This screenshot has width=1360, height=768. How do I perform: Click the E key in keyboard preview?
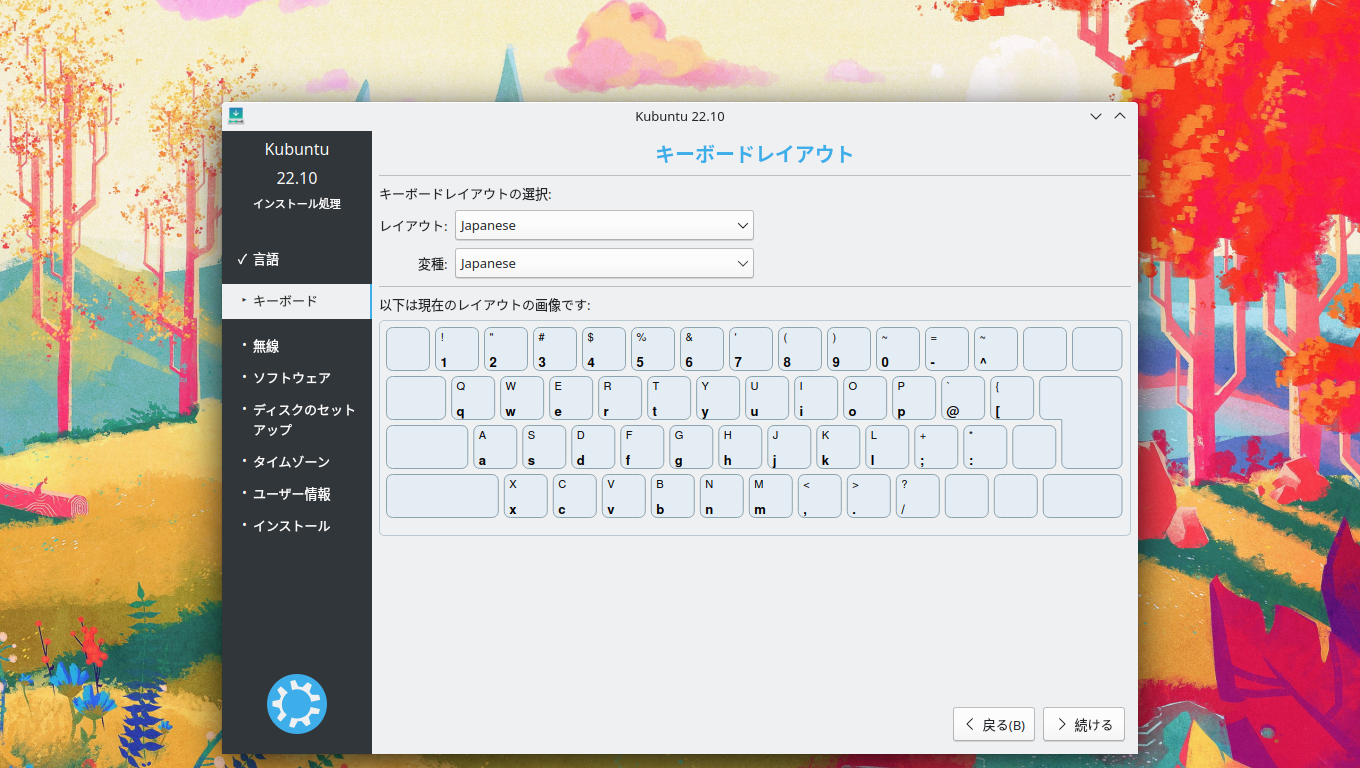[571, 398]
